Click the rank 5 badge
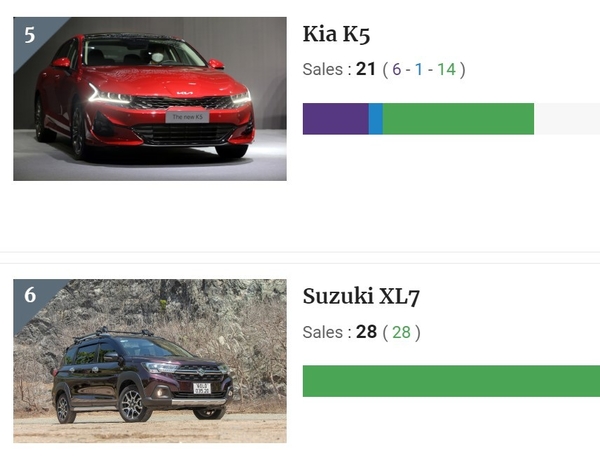The height and width of the screenshot is (467, 600). [x=30, y=35]
